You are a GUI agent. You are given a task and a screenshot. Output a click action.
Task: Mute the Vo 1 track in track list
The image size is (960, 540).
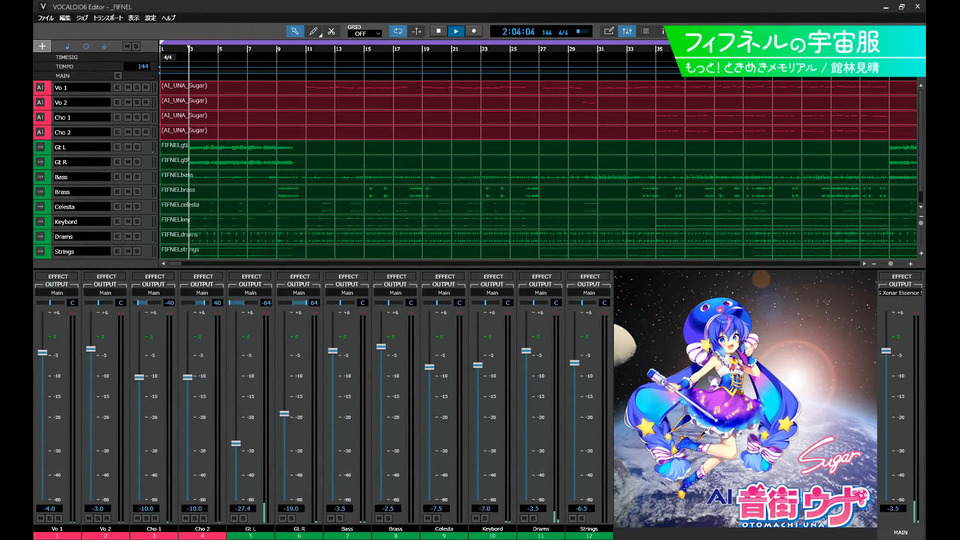point(127,88)
